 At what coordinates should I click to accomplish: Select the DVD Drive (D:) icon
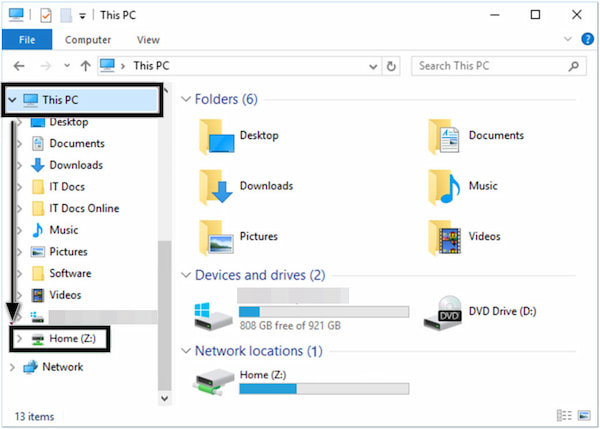click(442, 313)
